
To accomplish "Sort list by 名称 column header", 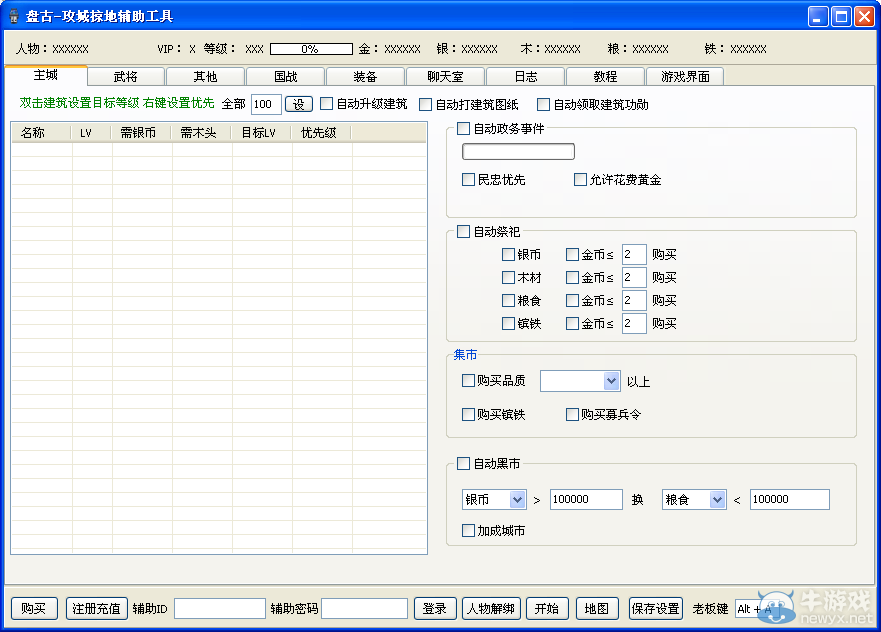I will click(42, 133).
